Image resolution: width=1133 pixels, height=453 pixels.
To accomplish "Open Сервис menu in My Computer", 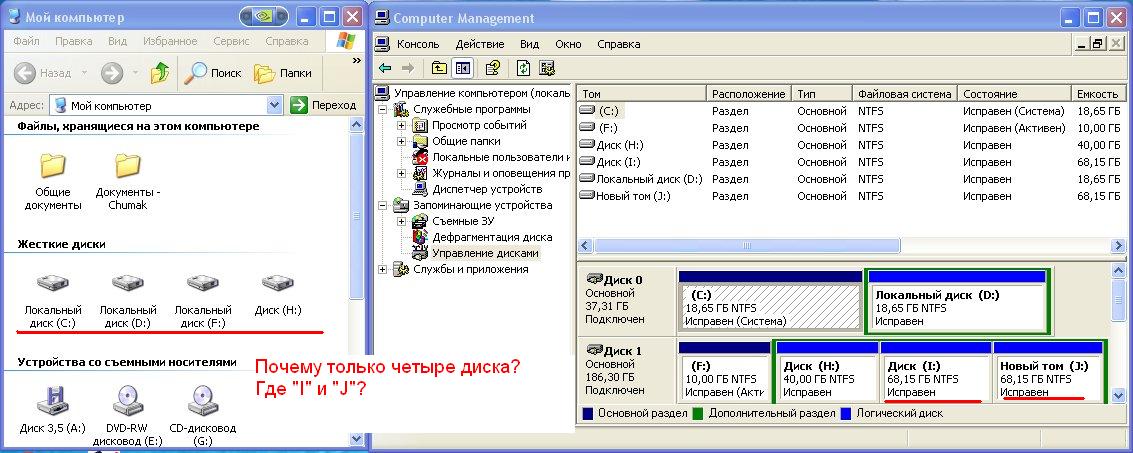I will coord(231,41).
